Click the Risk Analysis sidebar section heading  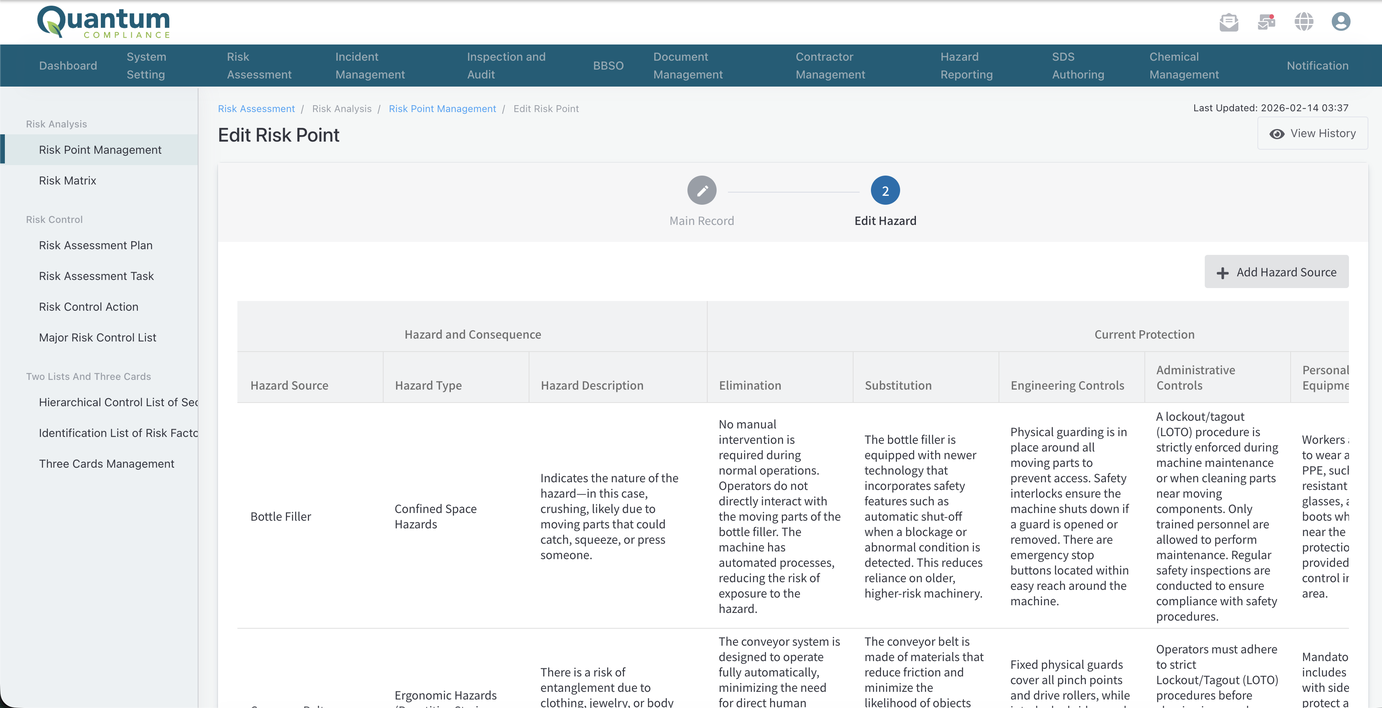(56, 124)
